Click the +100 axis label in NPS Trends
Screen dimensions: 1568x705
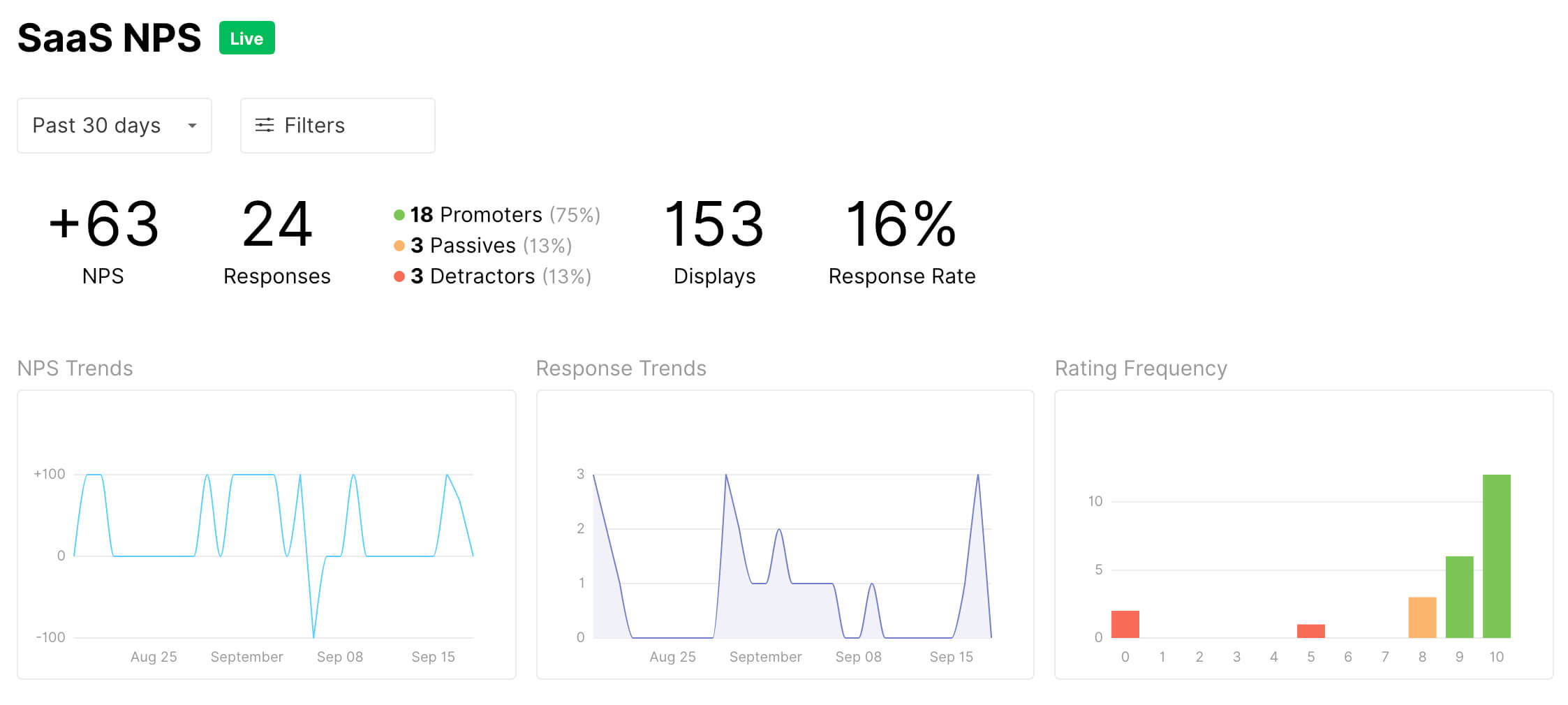50,474
